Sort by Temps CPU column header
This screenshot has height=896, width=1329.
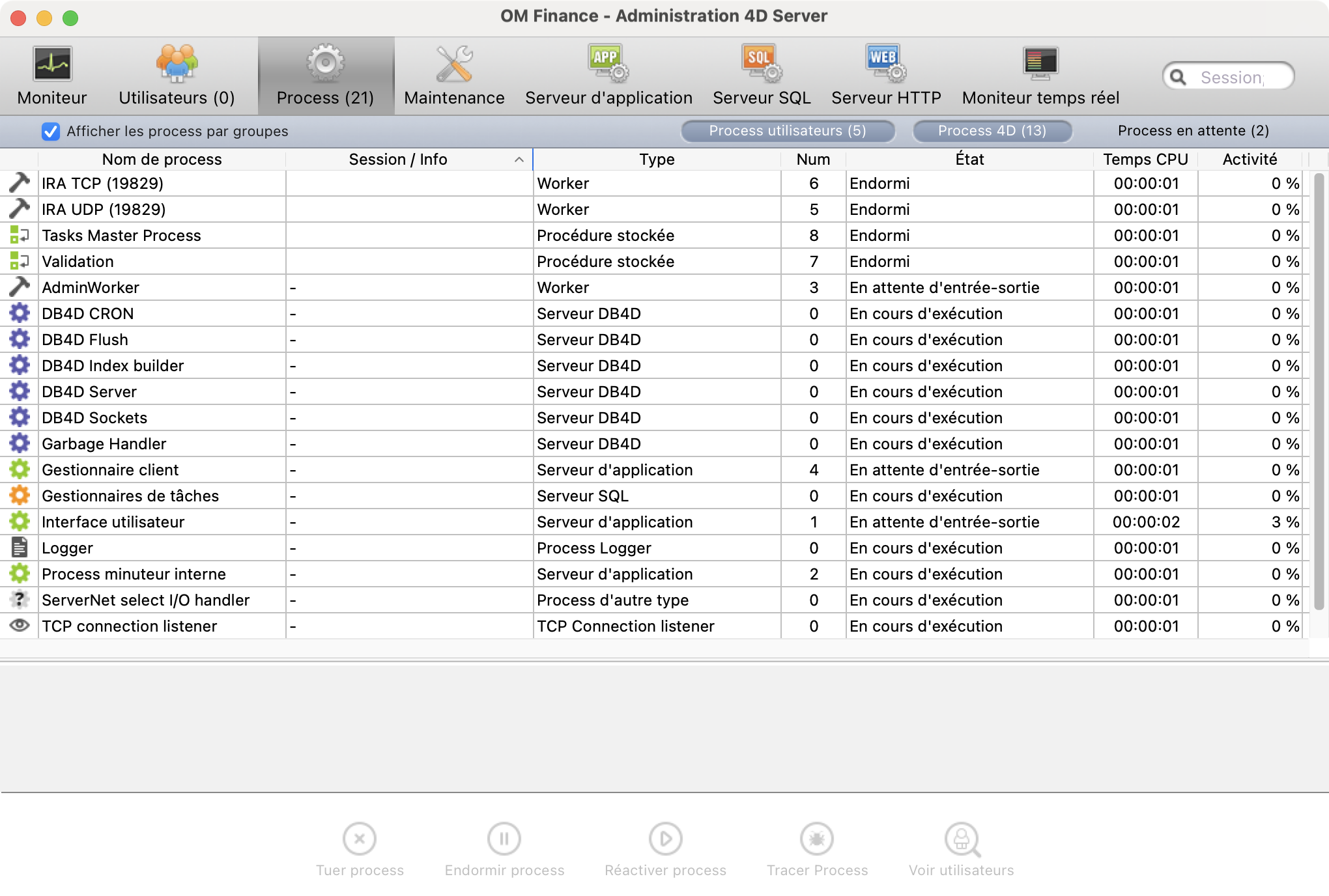tap(1145, 160)
